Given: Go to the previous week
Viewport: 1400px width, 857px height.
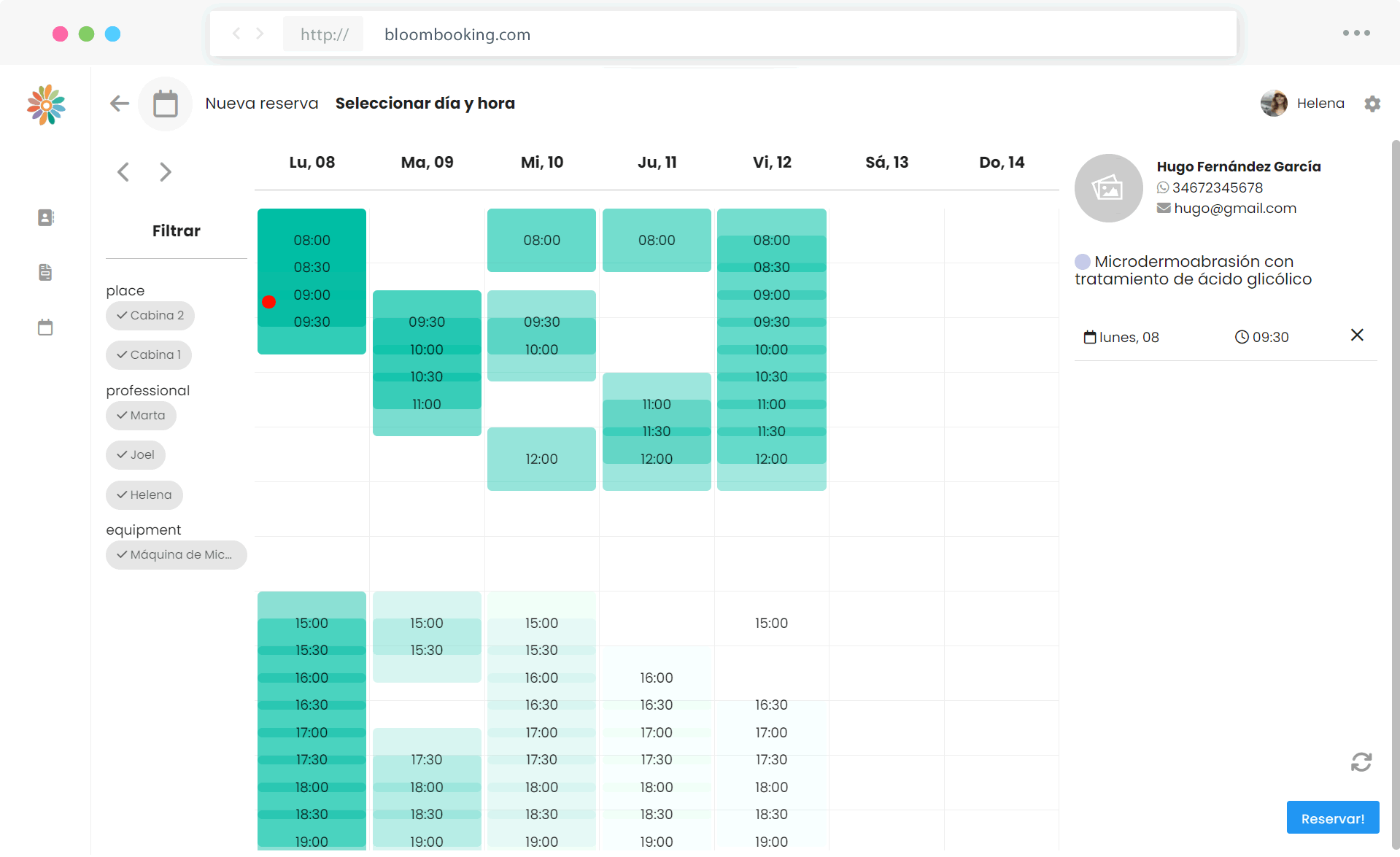Looking at the screenshot, I should coord(123,172).
